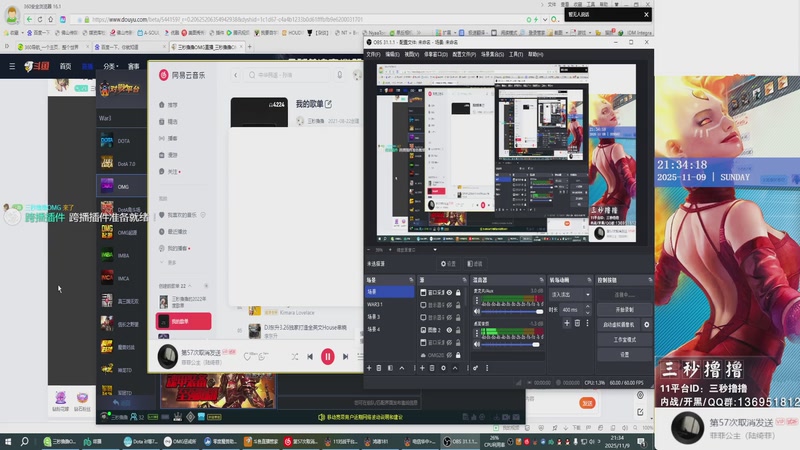Expand 更多 in NetEase sidebar
Viewport: 800px width, 450px height.
tap(168, 263)
